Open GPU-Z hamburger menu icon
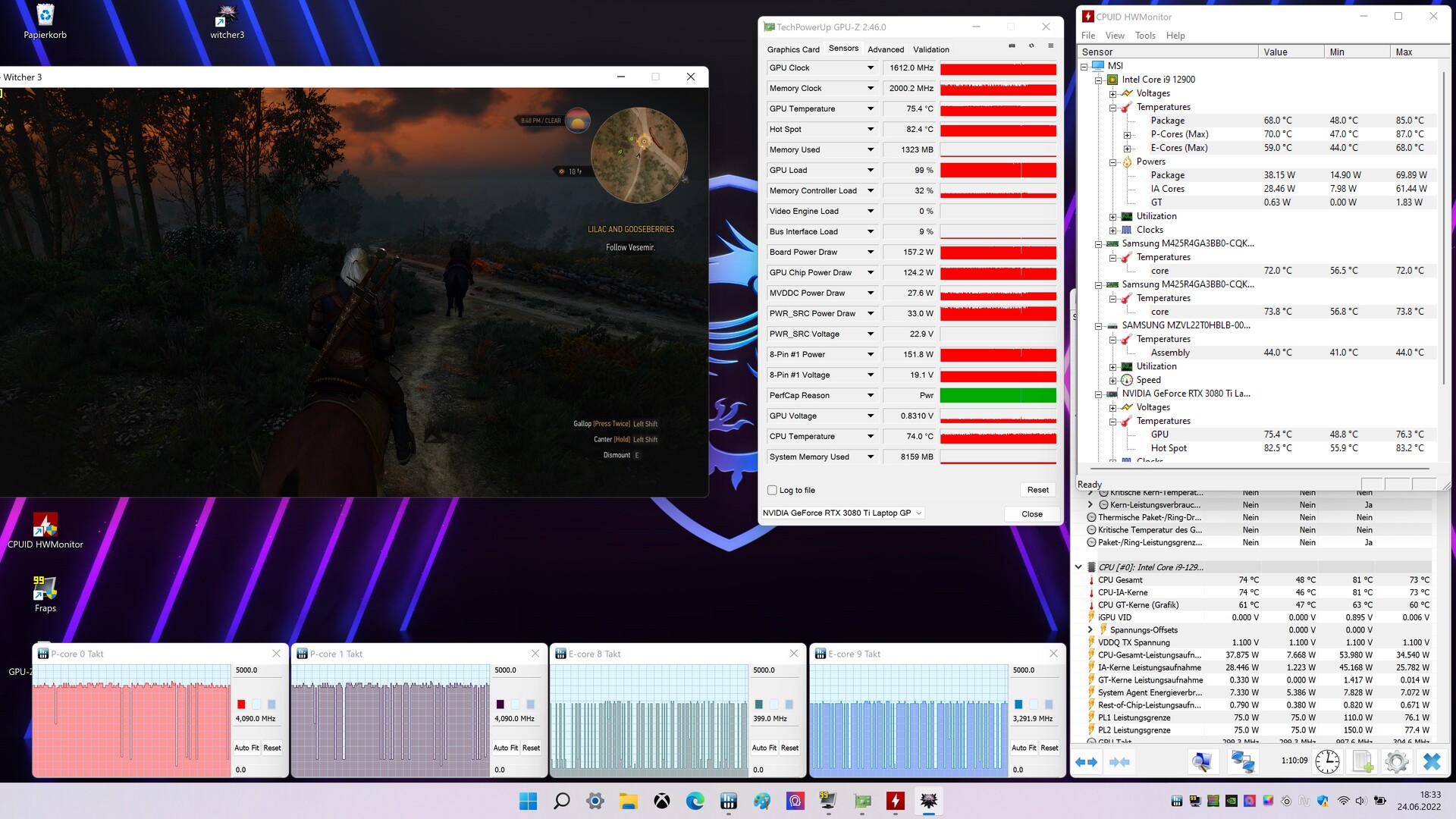The width and height of the screenshot is (1456, 819). pos(1051,46)
